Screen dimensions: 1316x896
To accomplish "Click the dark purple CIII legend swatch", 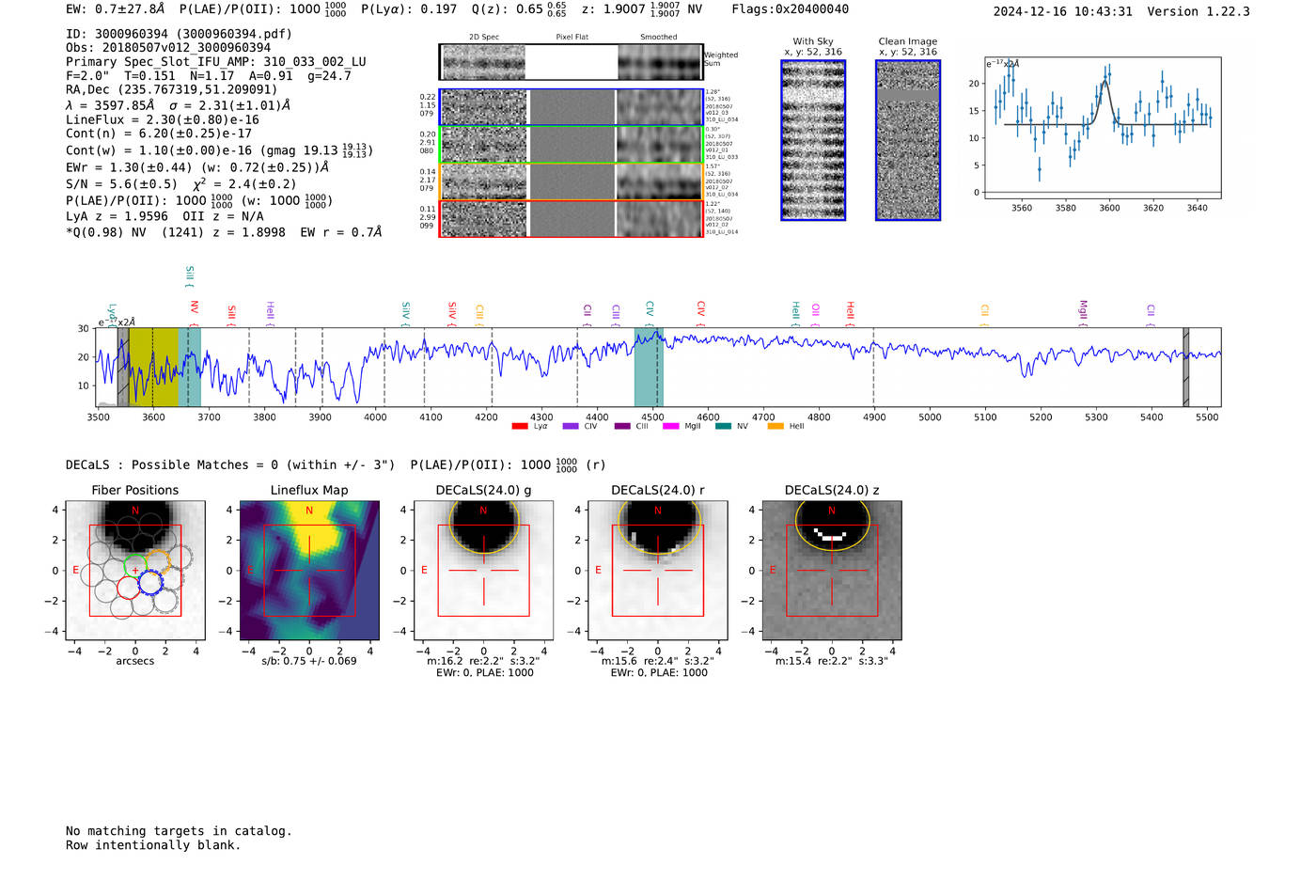I will pos(622,427).
